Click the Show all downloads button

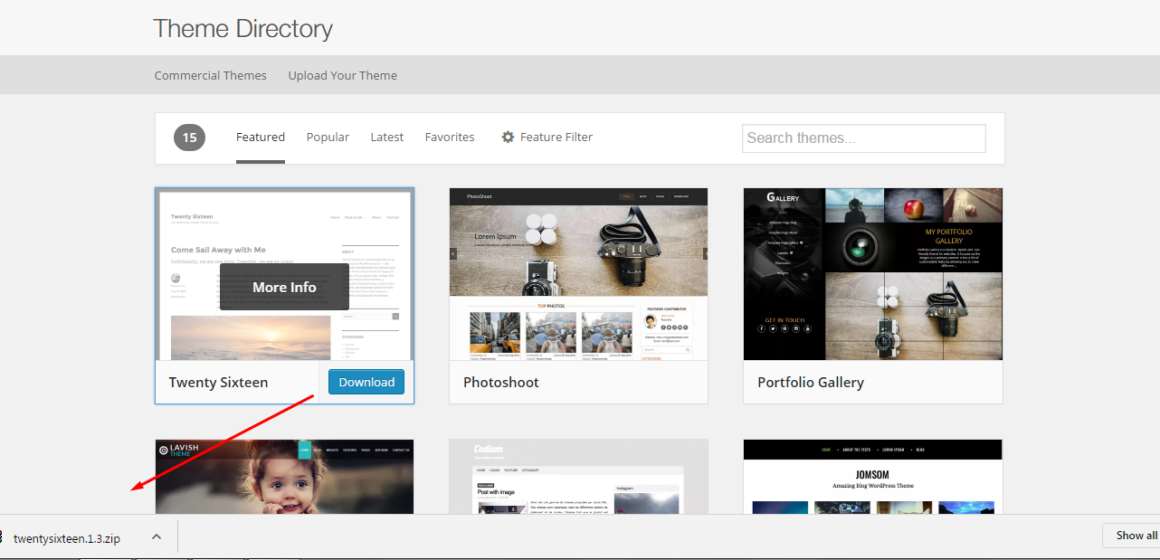[x=1131, y=536]
